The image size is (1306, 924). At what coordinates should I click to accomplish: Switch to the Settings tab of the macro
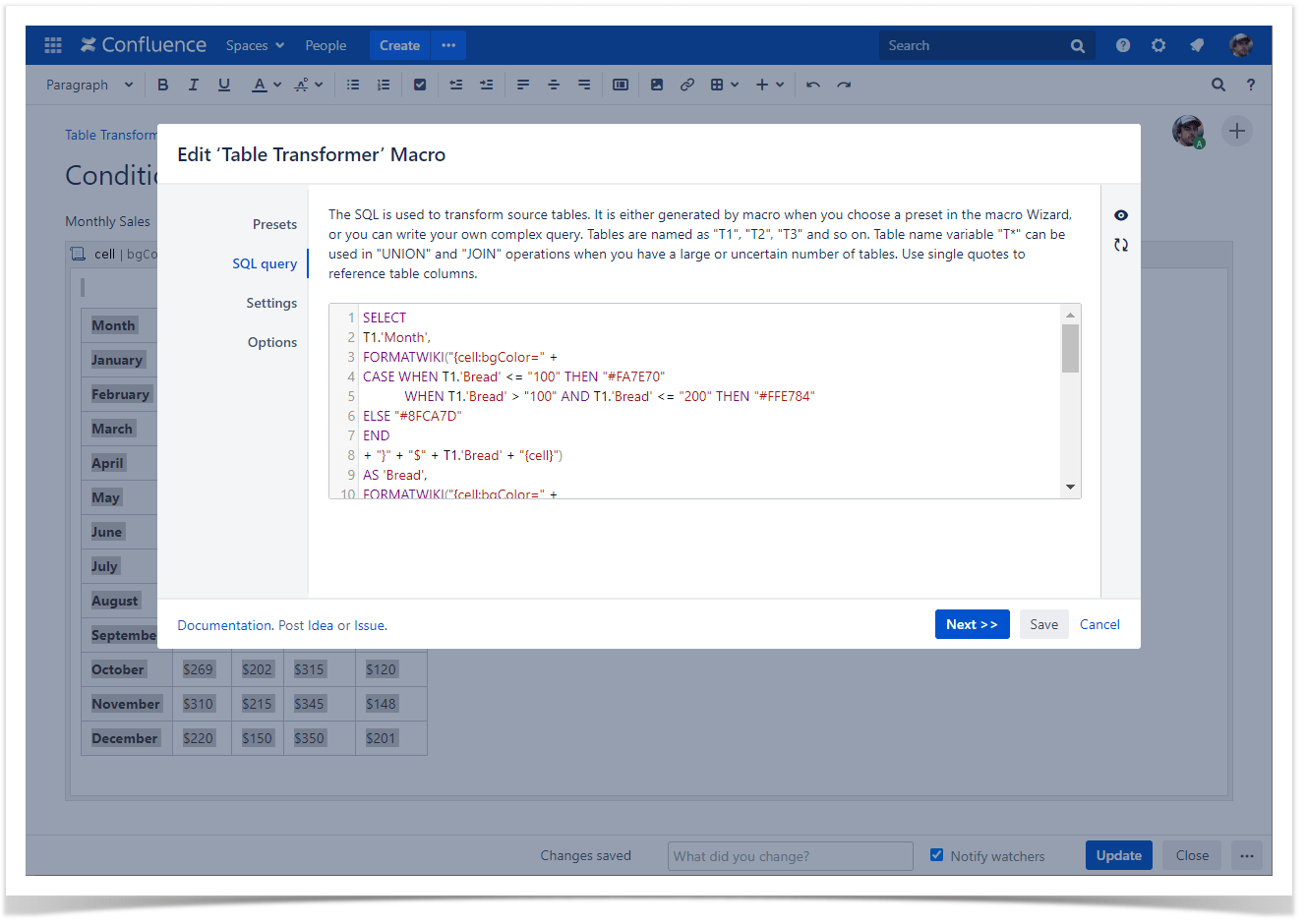pyautogui.click(x=271, y=303)
